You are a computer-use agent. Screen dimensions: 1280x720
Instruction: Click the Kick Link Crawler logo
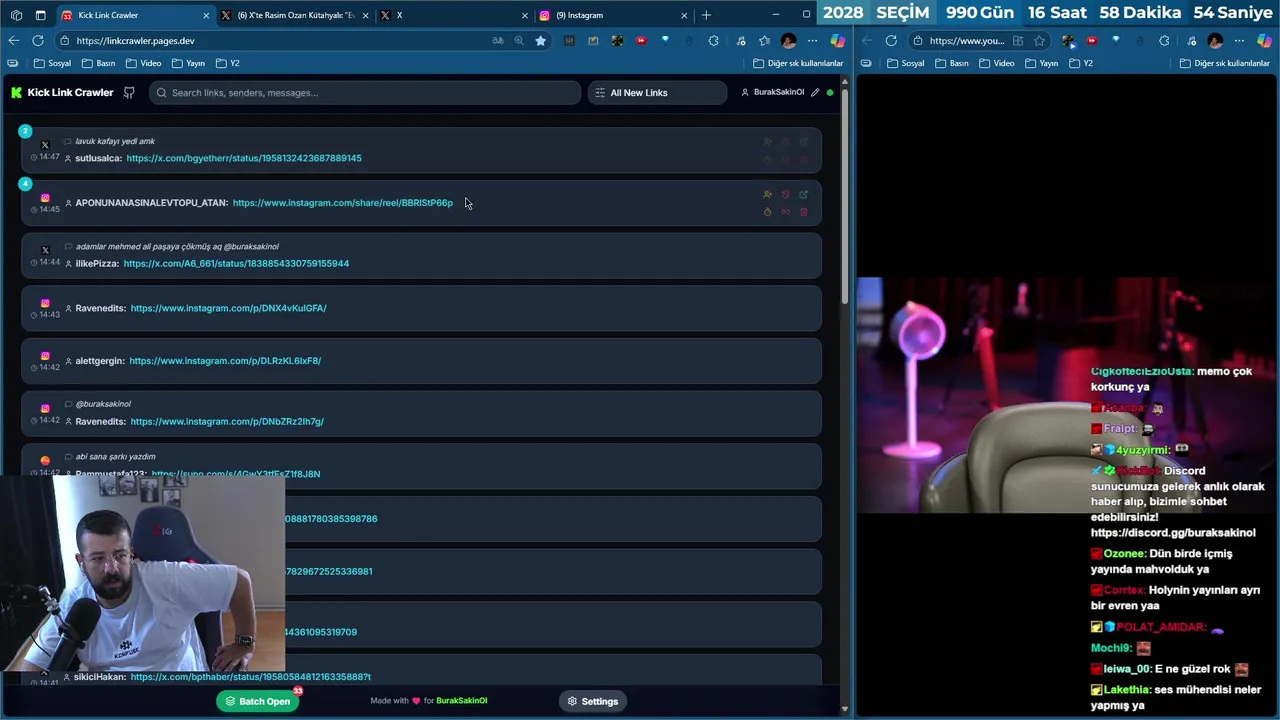[x=16, y=92]
